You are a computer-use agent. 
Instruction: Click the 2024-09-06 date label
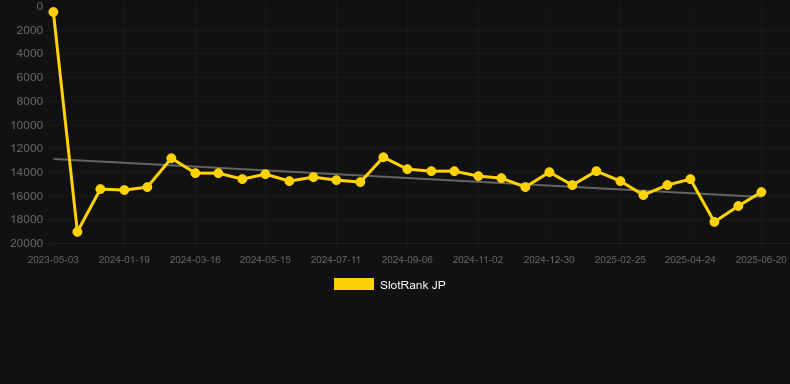(x=407, y=260)
